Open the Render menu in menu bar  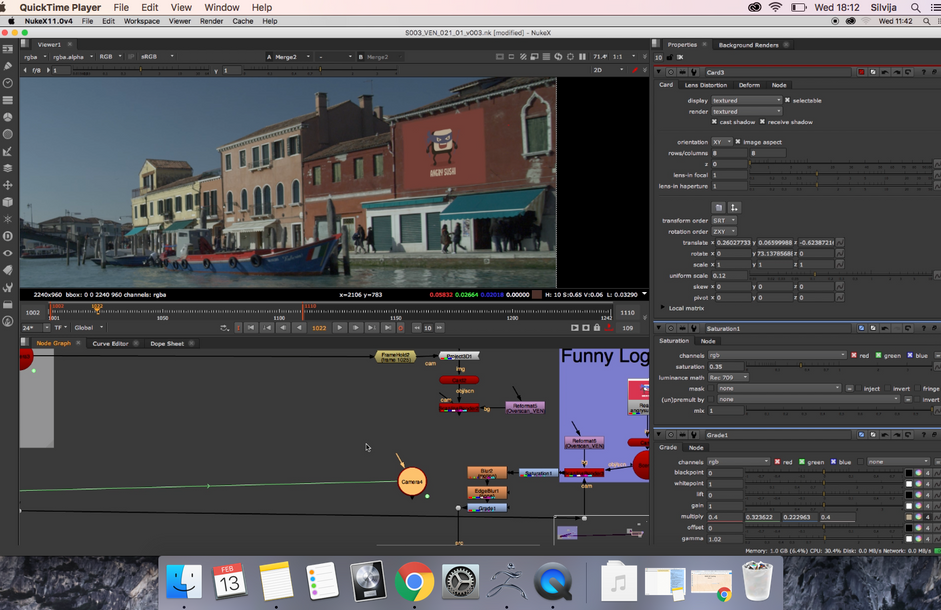(211, 21)
